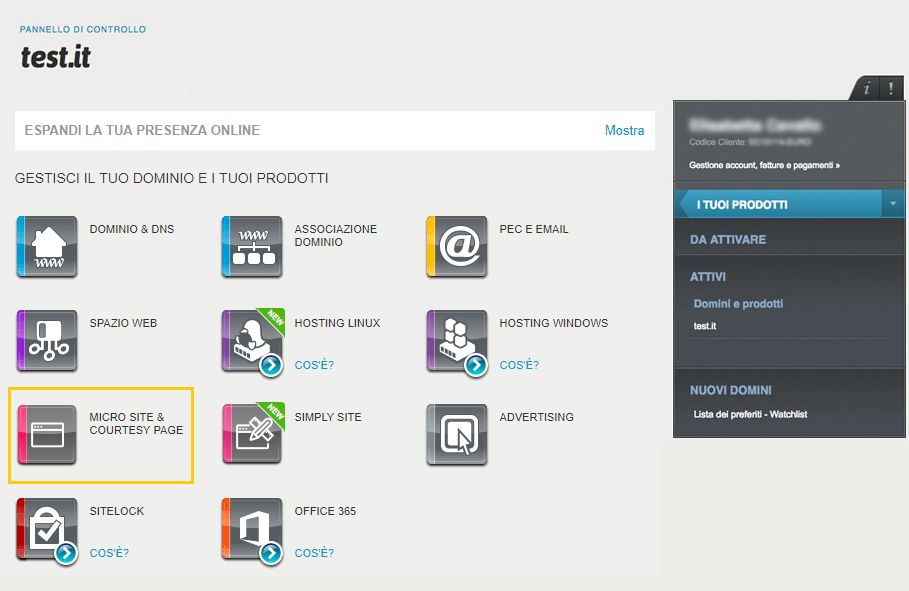Open the Hosting Windows icon
The width and height of the screenshot is (909, 591).
457,340
